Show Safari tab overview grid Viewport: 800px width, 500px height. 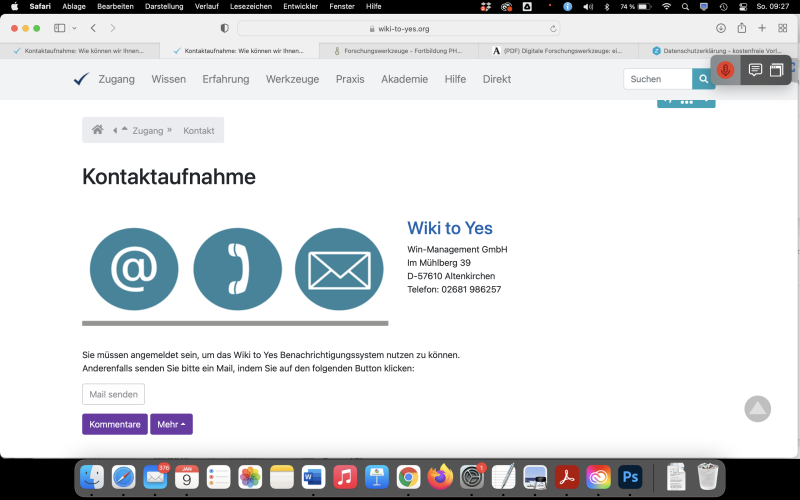click(782, 28)
